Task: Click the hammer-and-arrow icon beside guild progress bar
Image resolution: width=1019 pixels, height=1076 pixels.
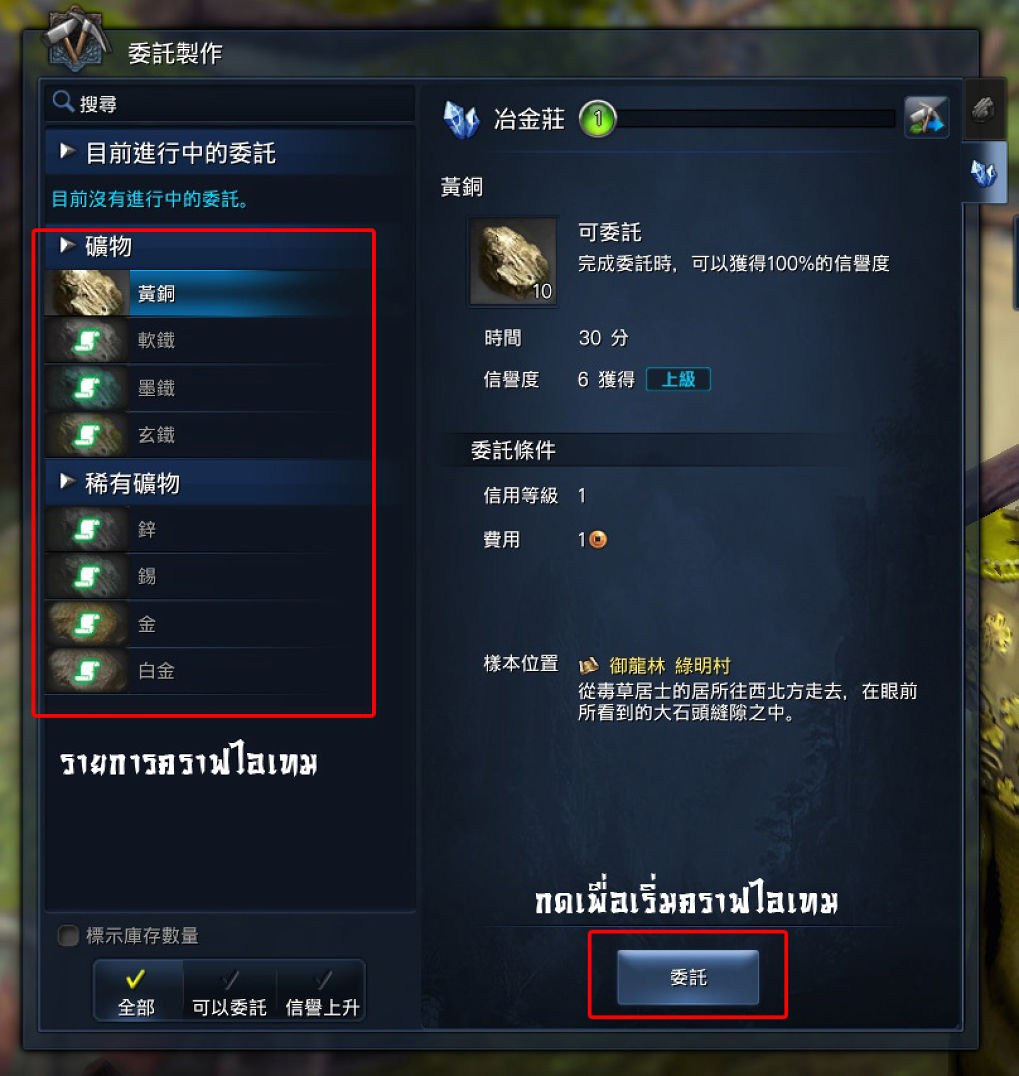Action: 926,117
